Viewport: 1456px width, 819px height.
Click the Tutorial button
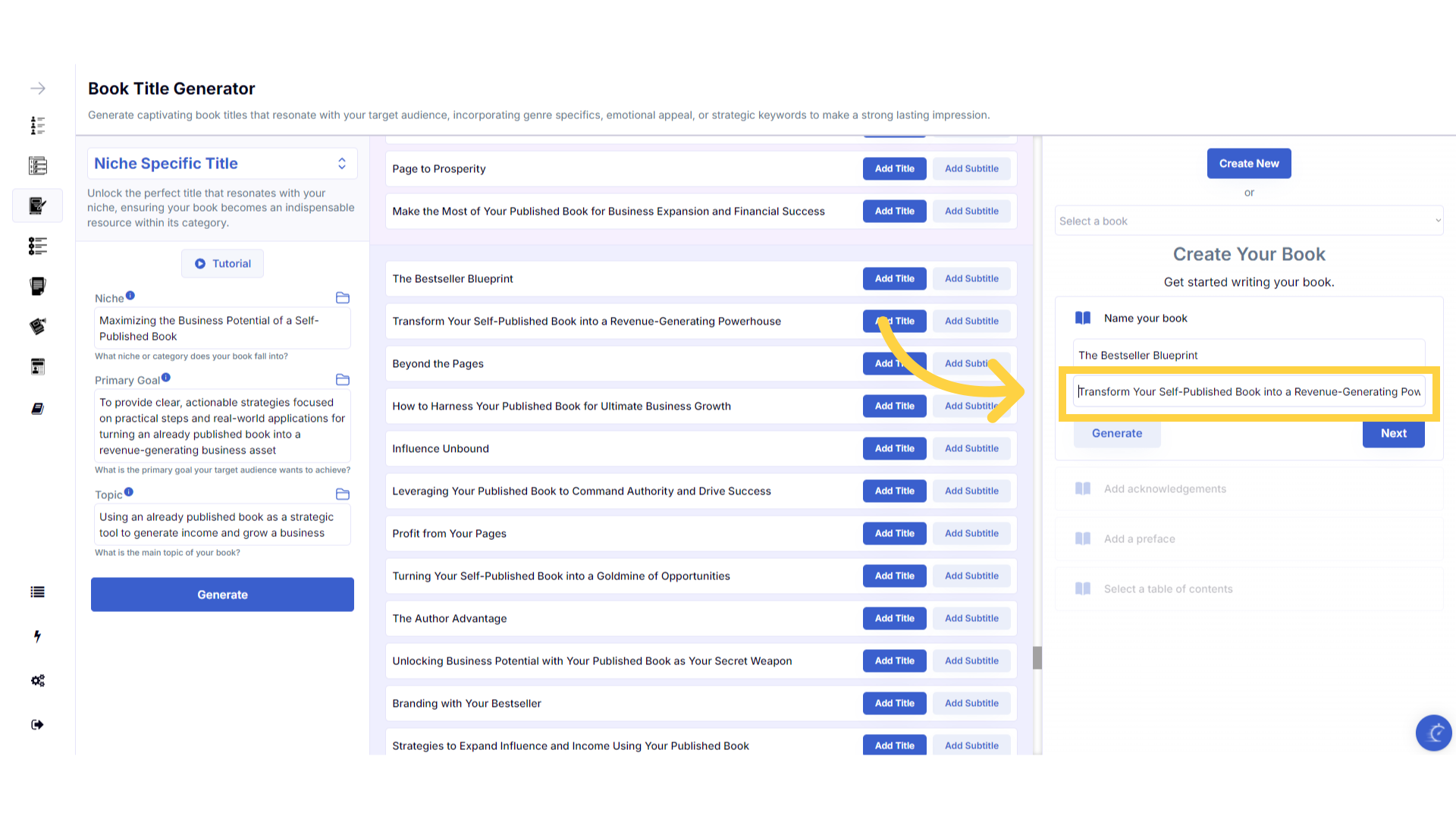[x=222, y=264]
